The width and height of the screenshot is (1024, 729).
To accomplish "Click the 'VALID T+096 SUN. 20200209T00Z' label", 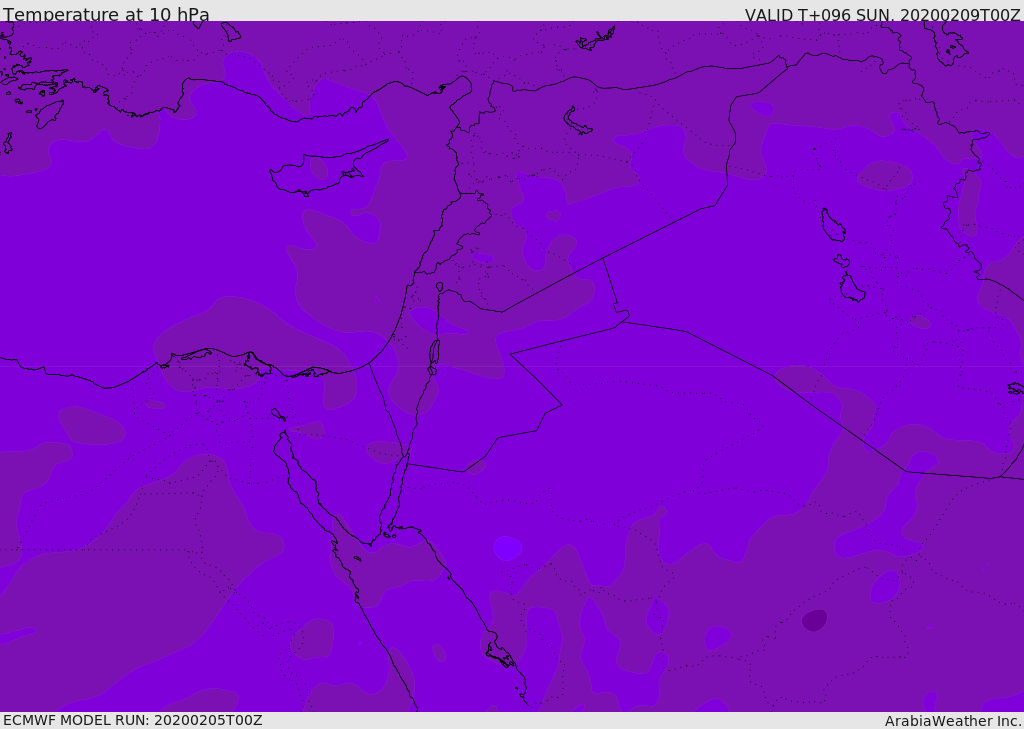I will tap(882, 15).
